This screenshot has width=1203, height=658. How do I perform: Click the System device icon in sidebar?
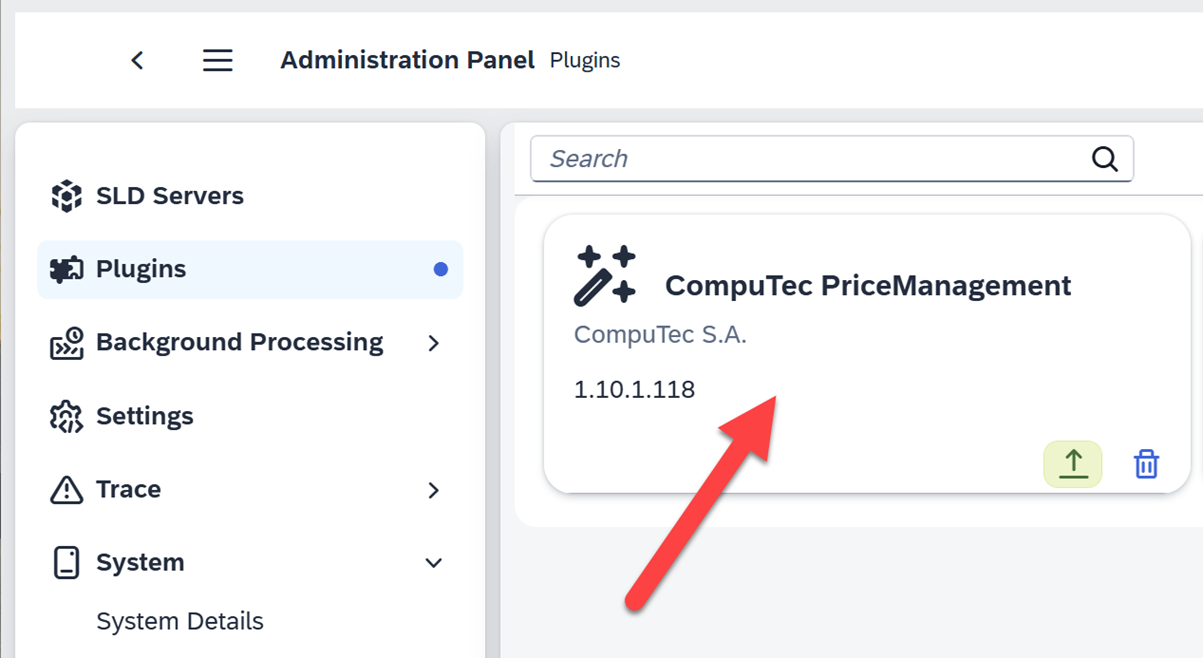pyautogui.click(x=66, y=562)
